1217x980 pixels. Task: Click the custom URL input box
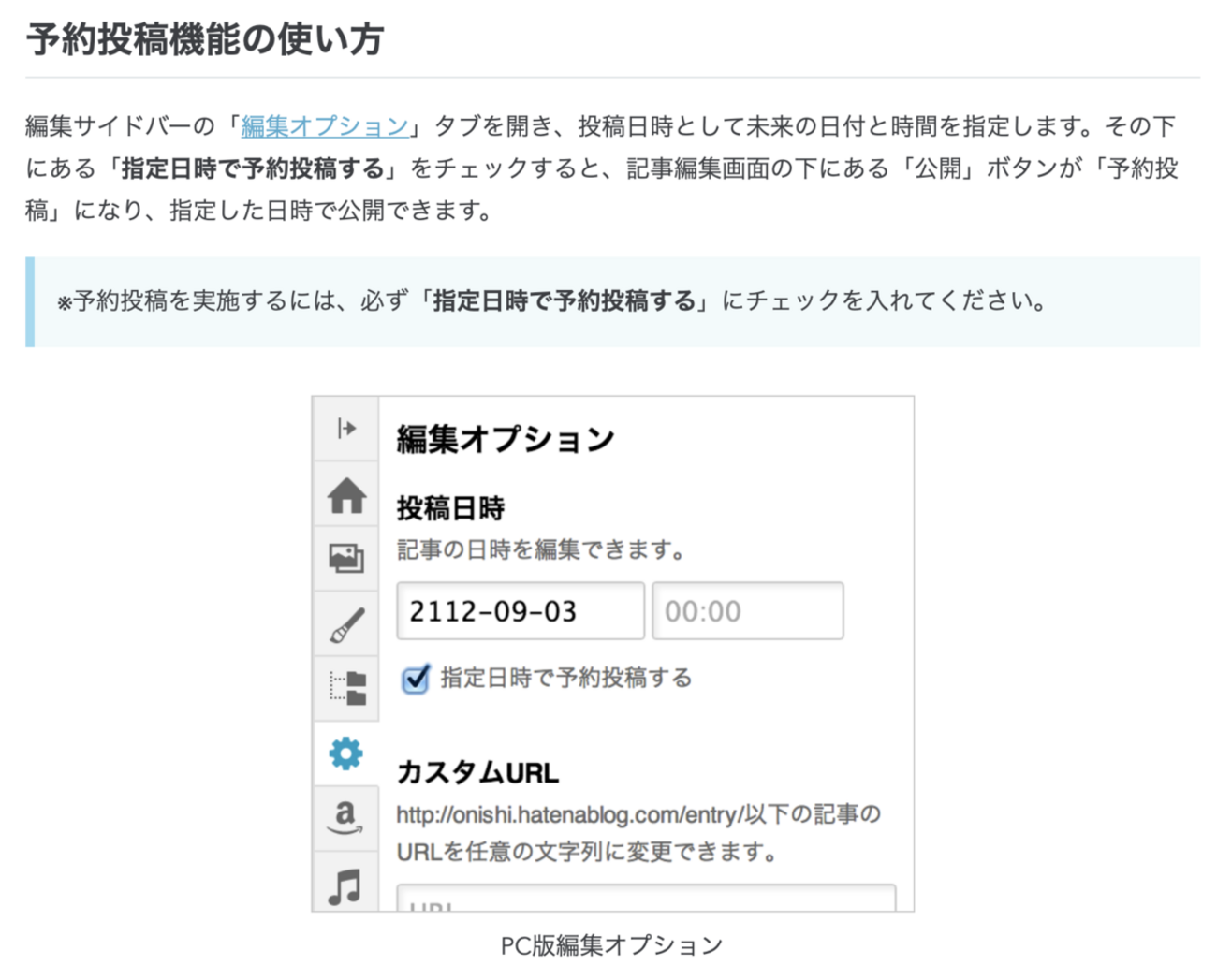[x=646, y=900]
